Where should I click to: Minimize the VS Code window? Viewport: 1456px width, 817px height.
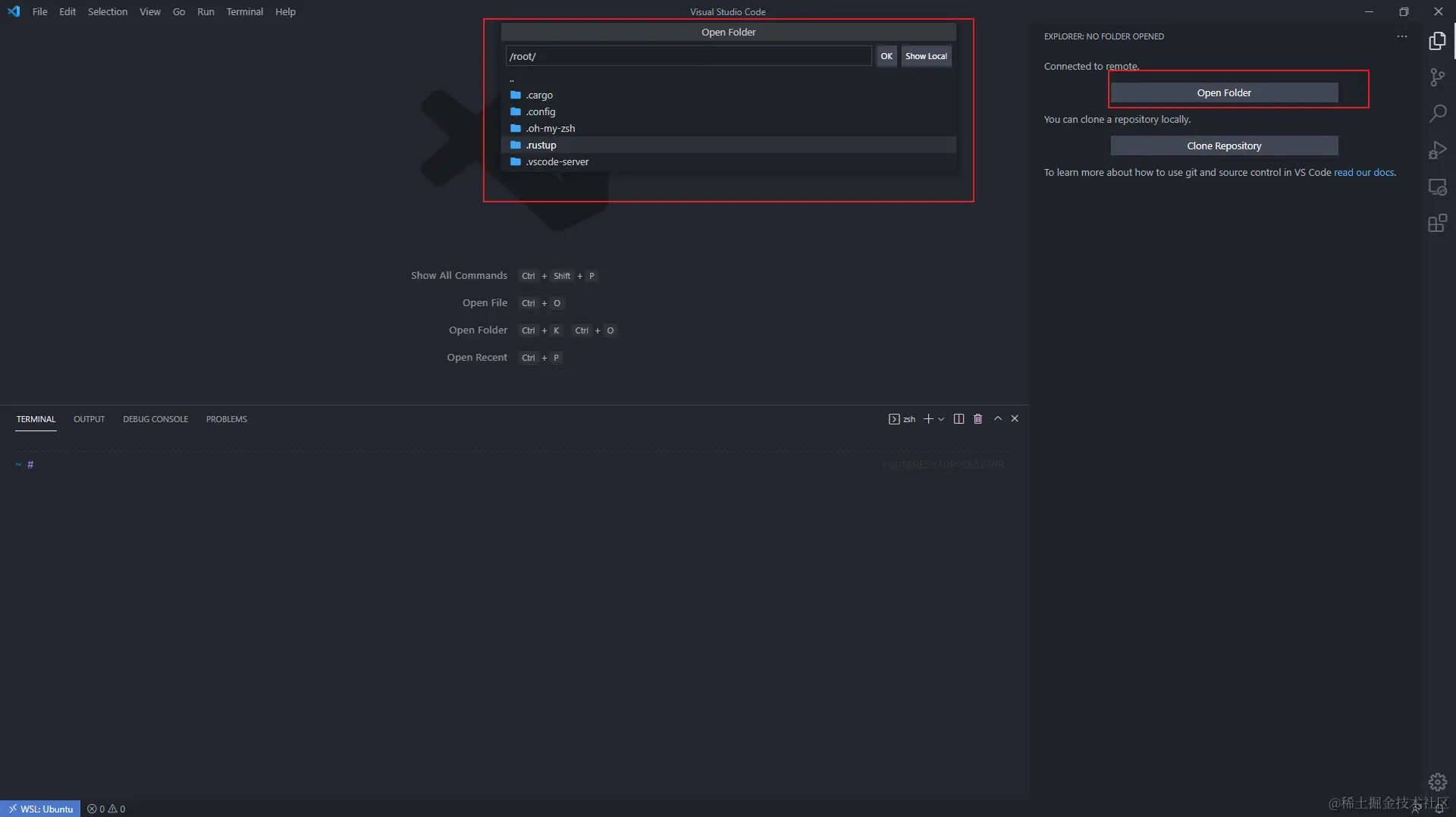1369,11
